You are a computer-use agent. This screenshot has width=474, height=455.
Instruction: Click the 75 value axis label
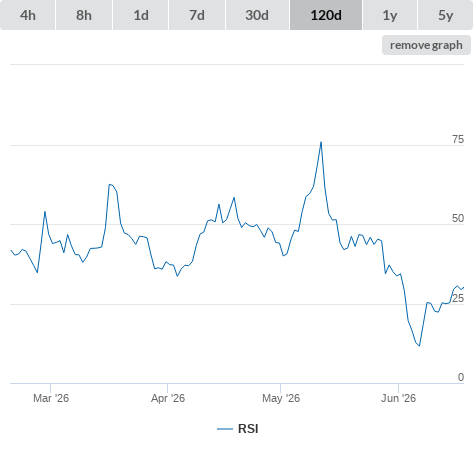pyautogui.click(x=458, y=139)
